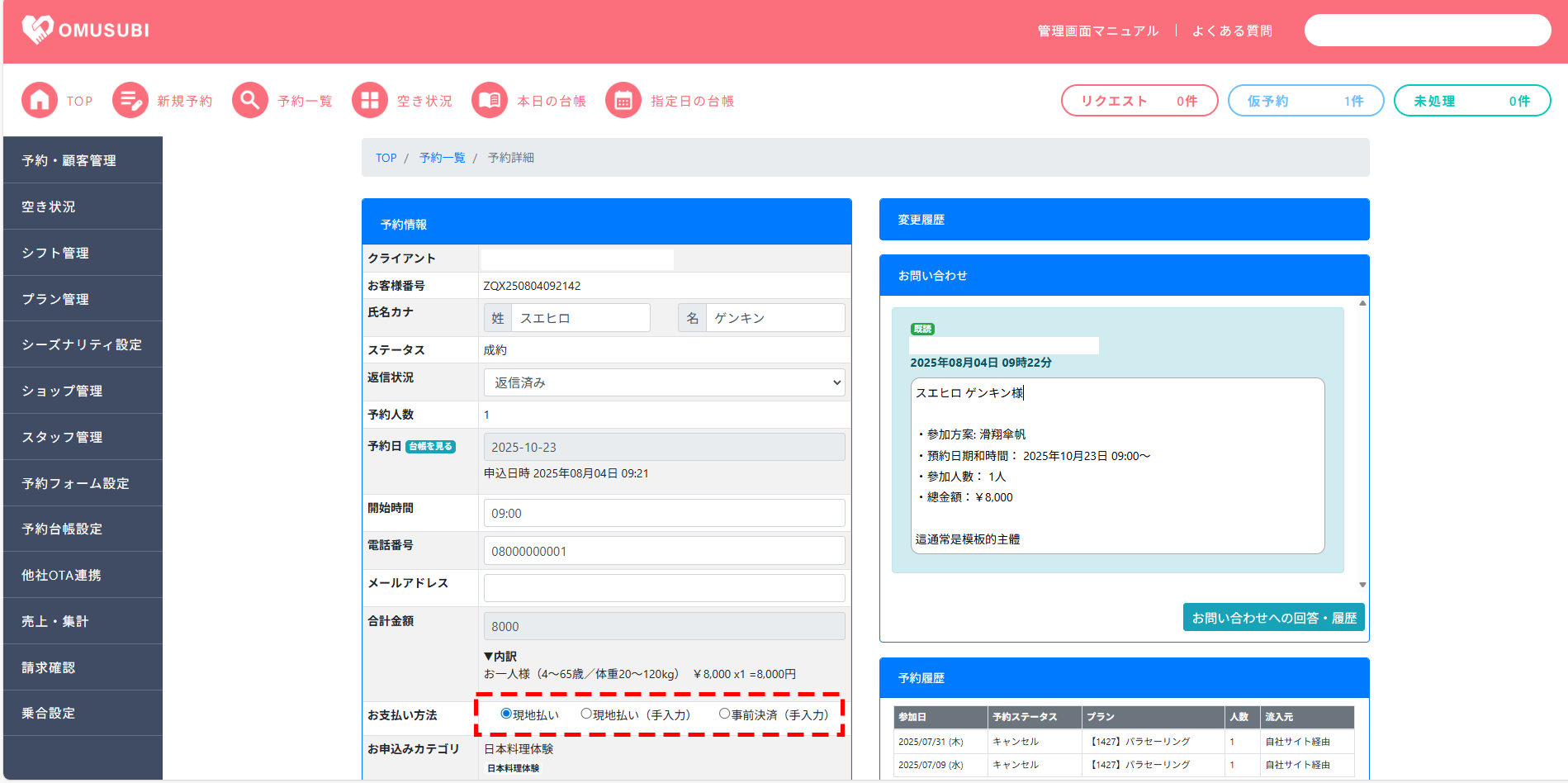The image size is (1568, 783).
Task: Click お問い合わせへの回答・履歴 button
Action: tap(1273, 618)
